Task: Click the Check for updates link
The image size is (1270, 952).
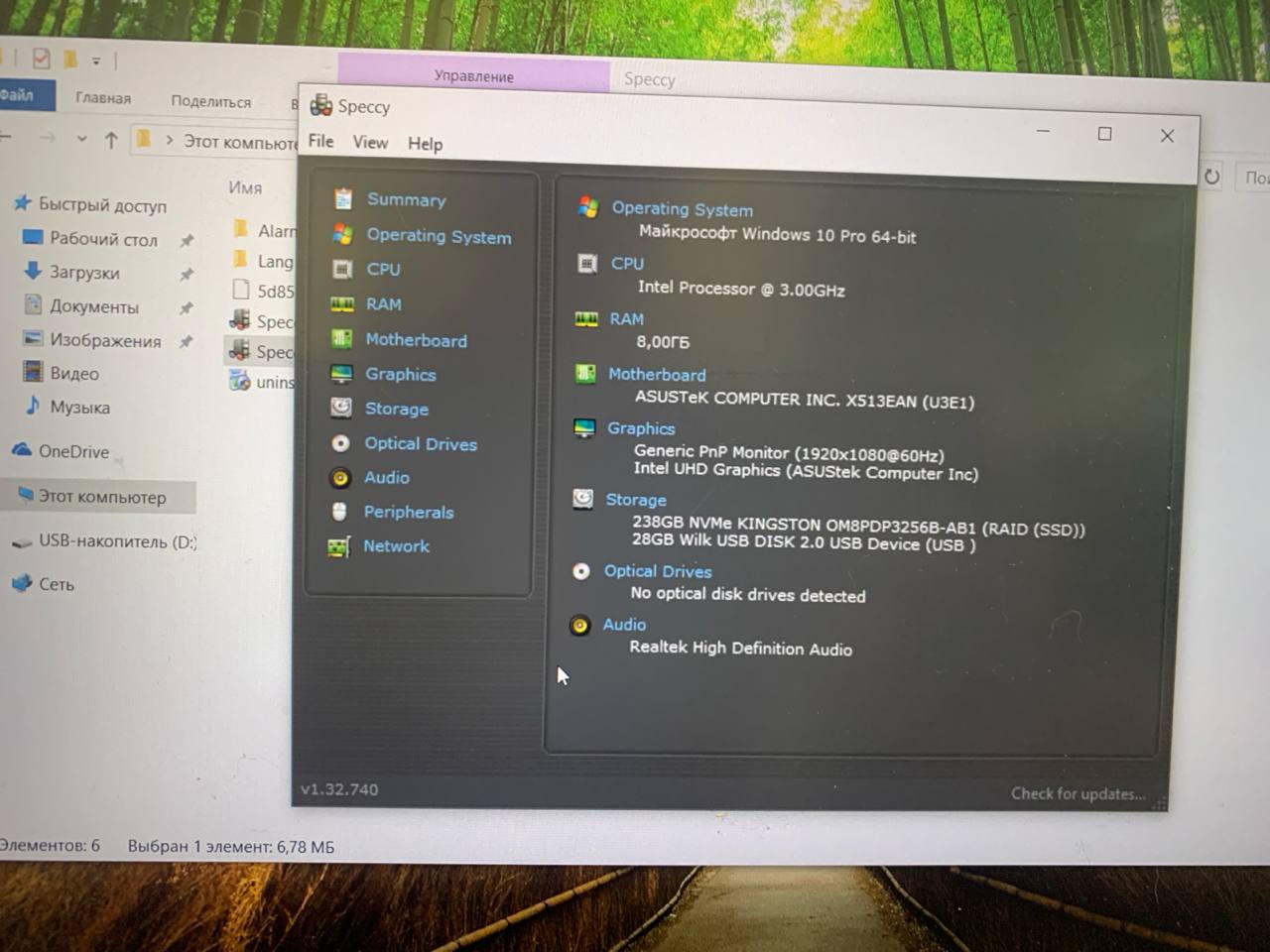Action: (1077, 793)
